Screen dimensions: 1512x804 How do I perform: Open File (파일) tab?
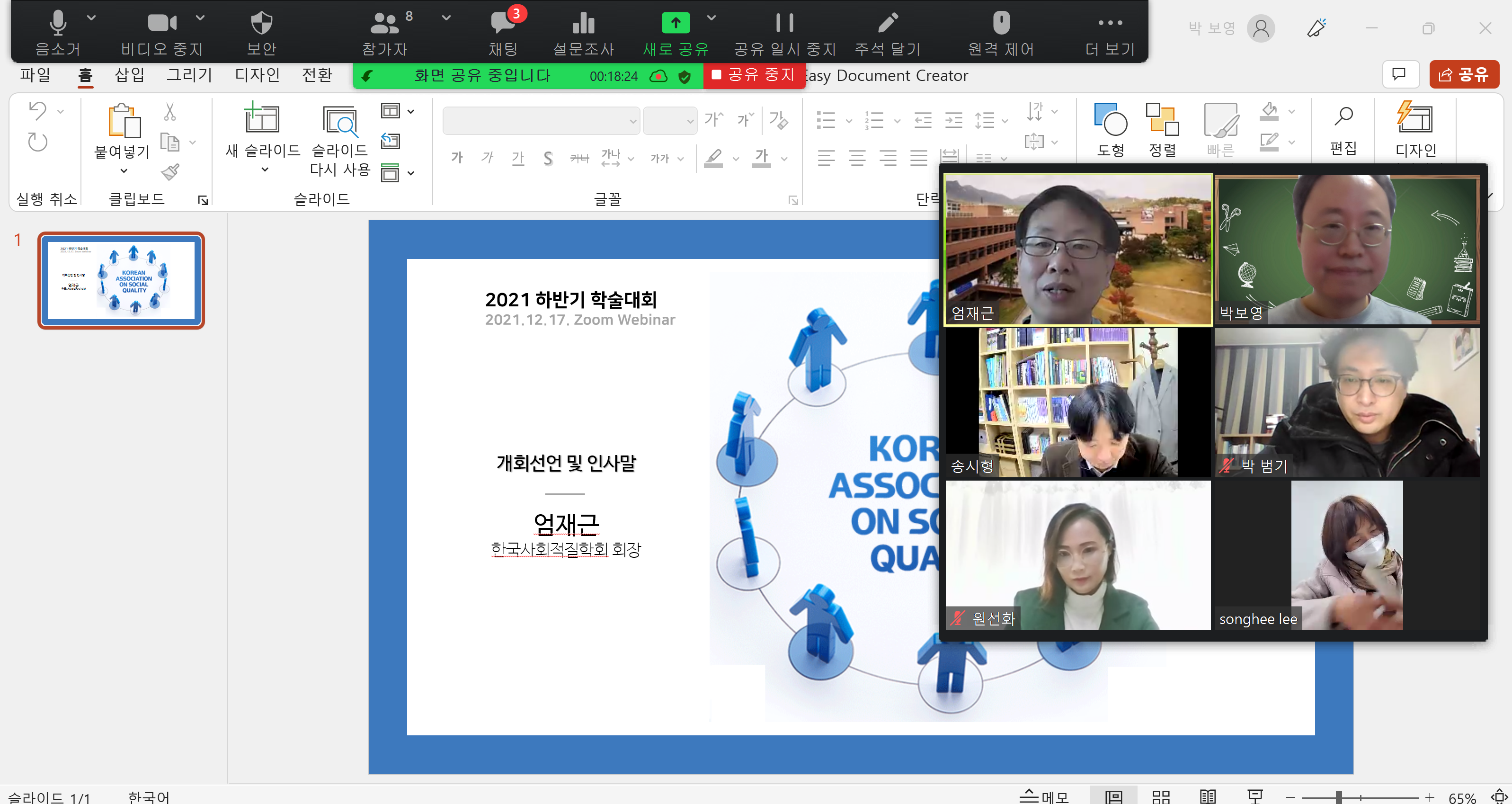click(x=35, y=75)
